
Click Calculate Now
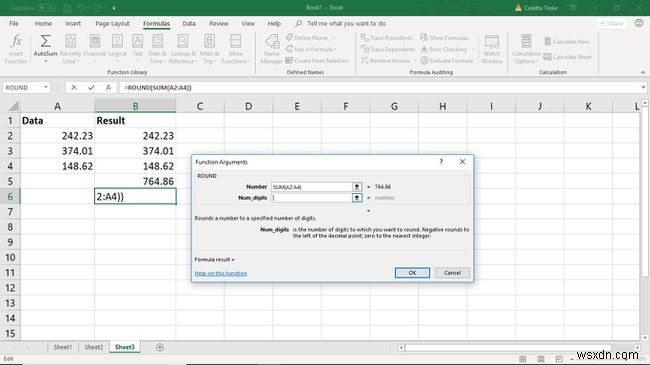click(567, 41)
